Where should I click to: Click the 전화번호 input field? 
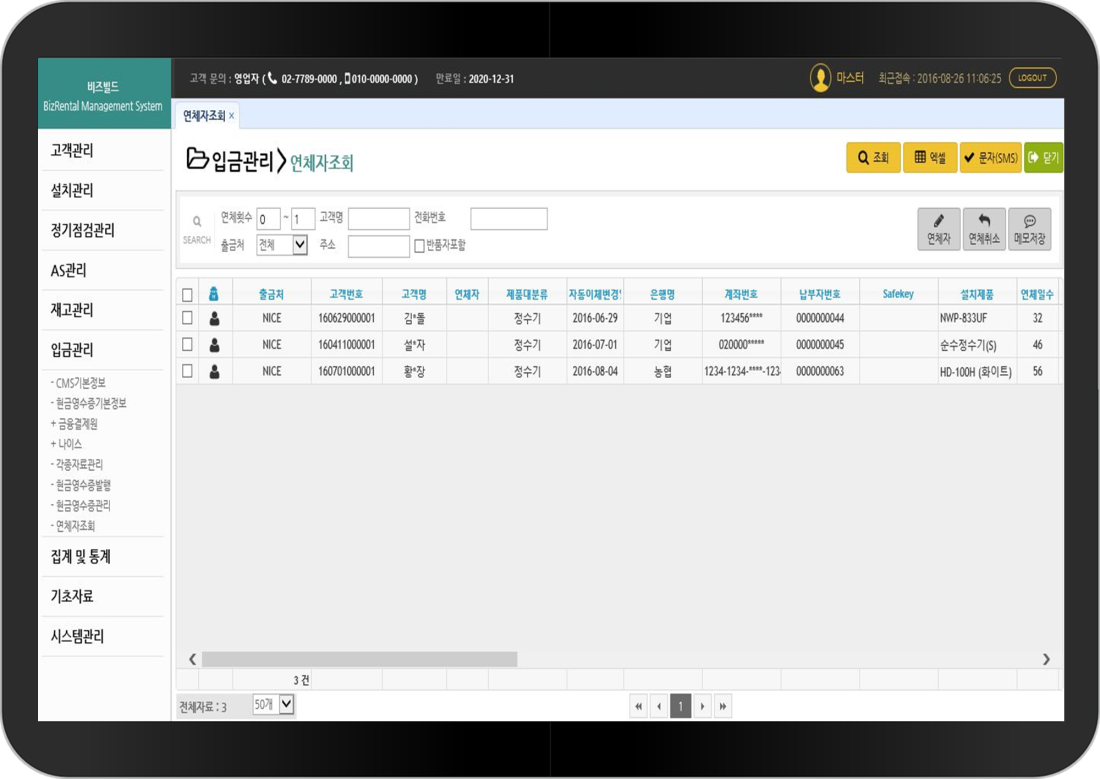509,219
